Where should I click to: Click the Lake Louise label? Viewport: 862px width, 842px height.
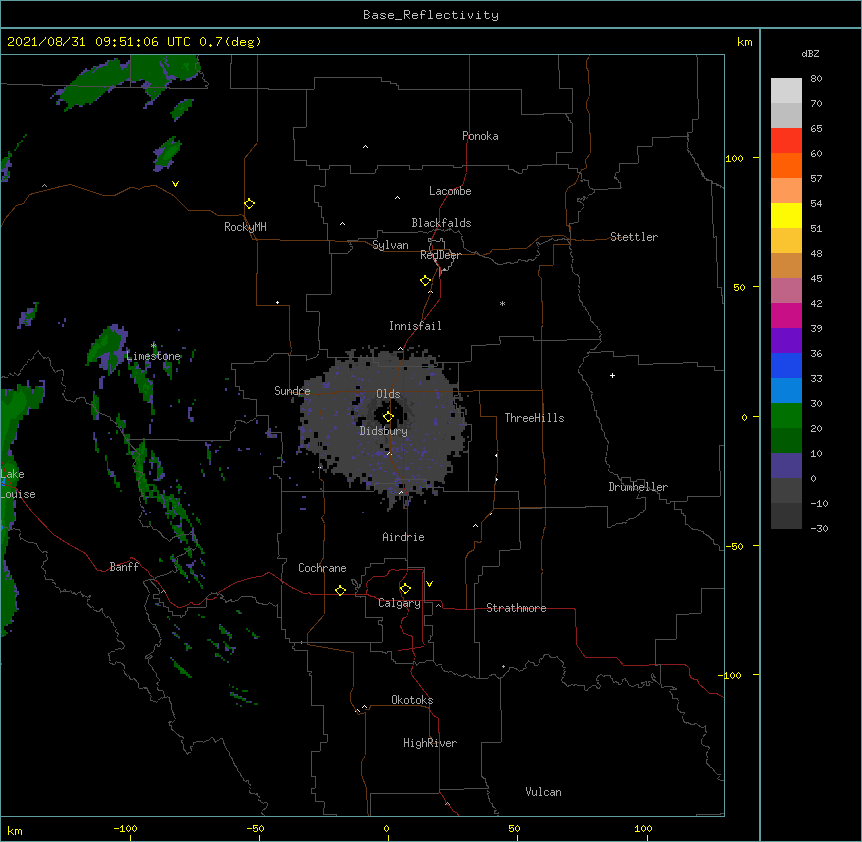pos(18,484)
